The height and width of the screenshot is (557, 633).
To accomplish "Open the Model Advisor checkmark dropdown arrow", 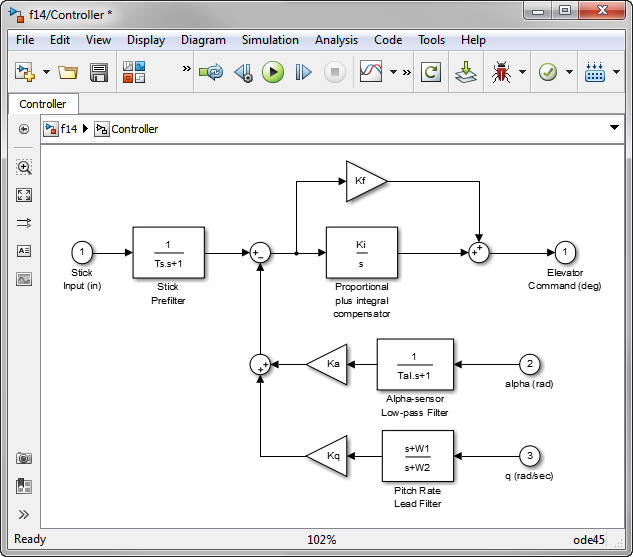I will (569, 72).
